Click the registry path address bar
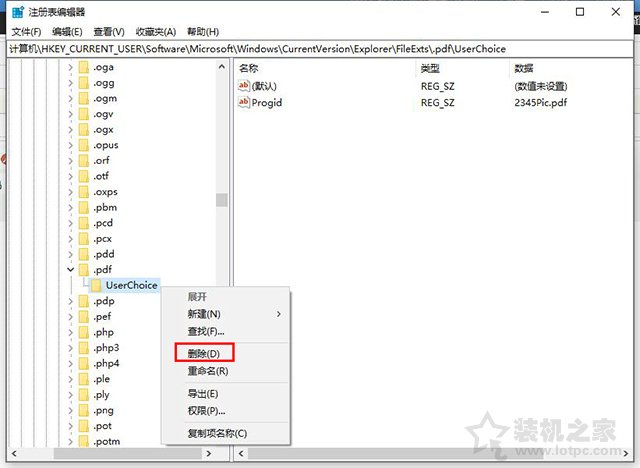This screenshot has width=640, height=468. [x=320, y=49]
